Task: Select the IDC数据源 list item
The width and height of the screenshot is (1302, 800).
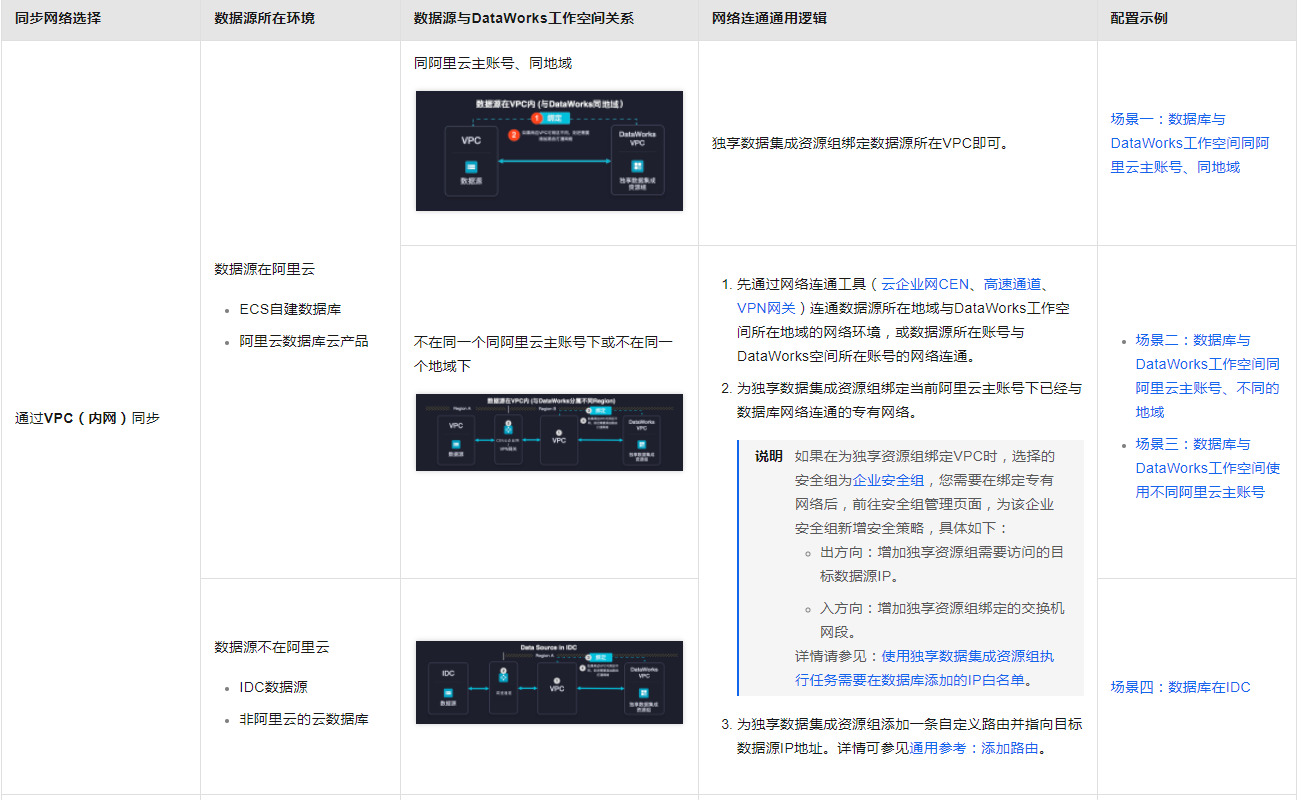Action: [273, 687]
